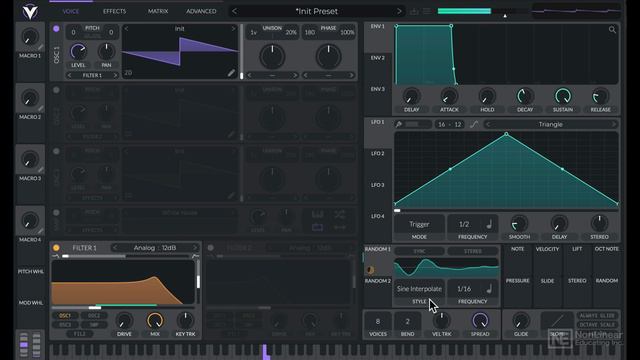This screenshot has height=360, width=640.
Task: Toggle Random 1 Sync button
Action: click(419, 251)
